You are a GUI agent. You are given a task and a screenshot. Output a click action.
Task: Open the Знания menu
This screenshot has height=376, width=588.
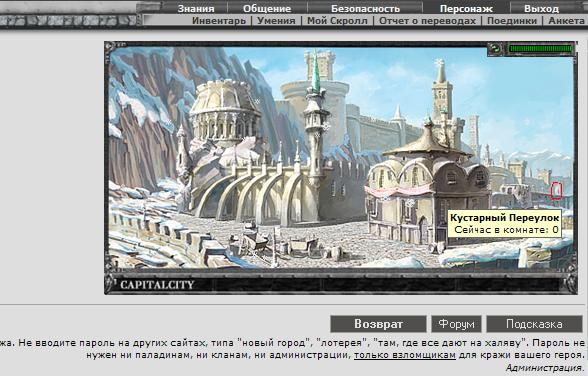coord(196,8)
